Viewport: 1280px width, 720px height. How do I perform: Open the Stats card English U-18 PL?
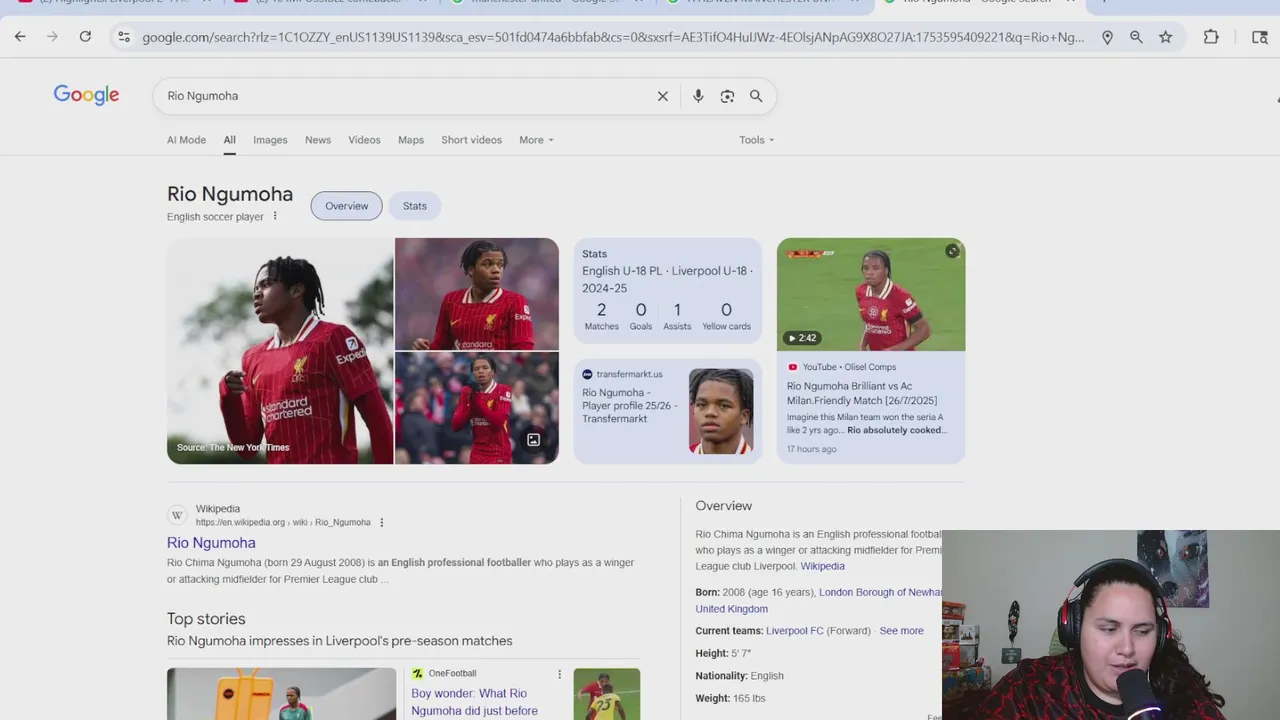pyautogui.click(x=667, y=290)
